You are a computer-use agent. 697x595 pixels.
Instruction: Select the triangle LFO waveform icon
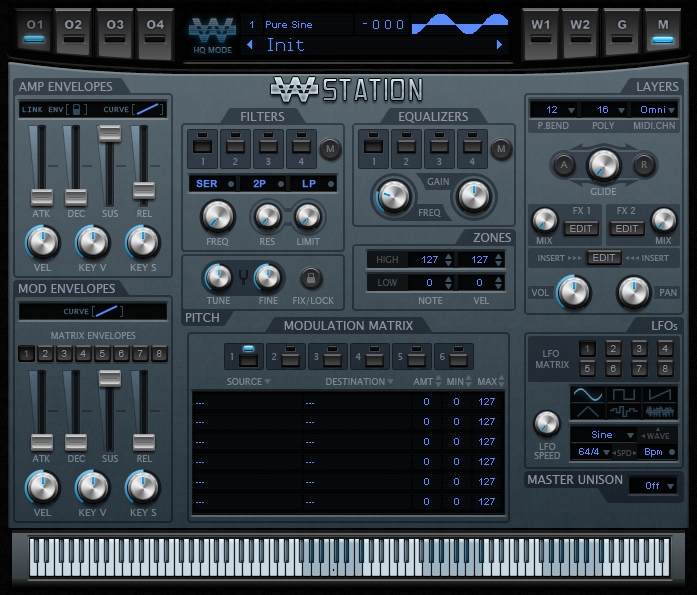pos(588,411)
